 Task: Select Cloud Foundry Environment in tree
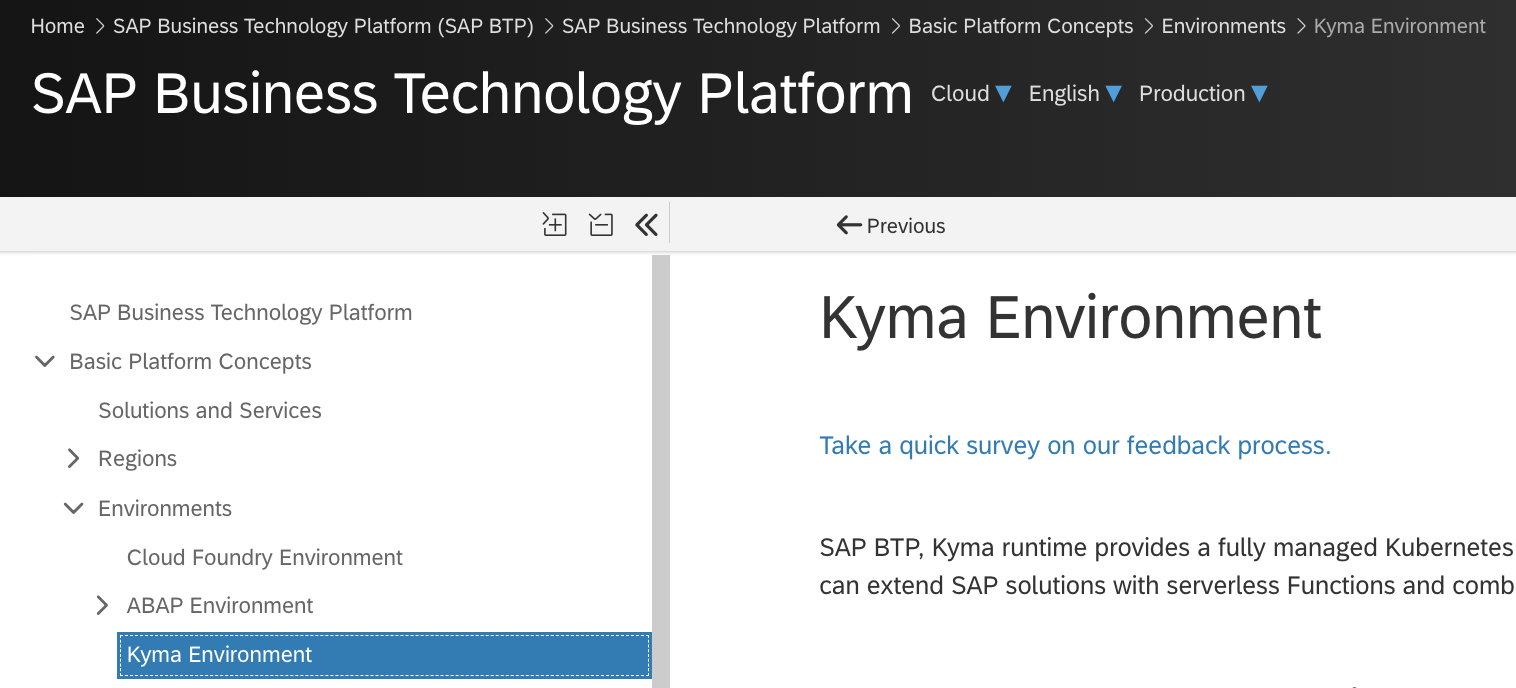coord(264,557)
